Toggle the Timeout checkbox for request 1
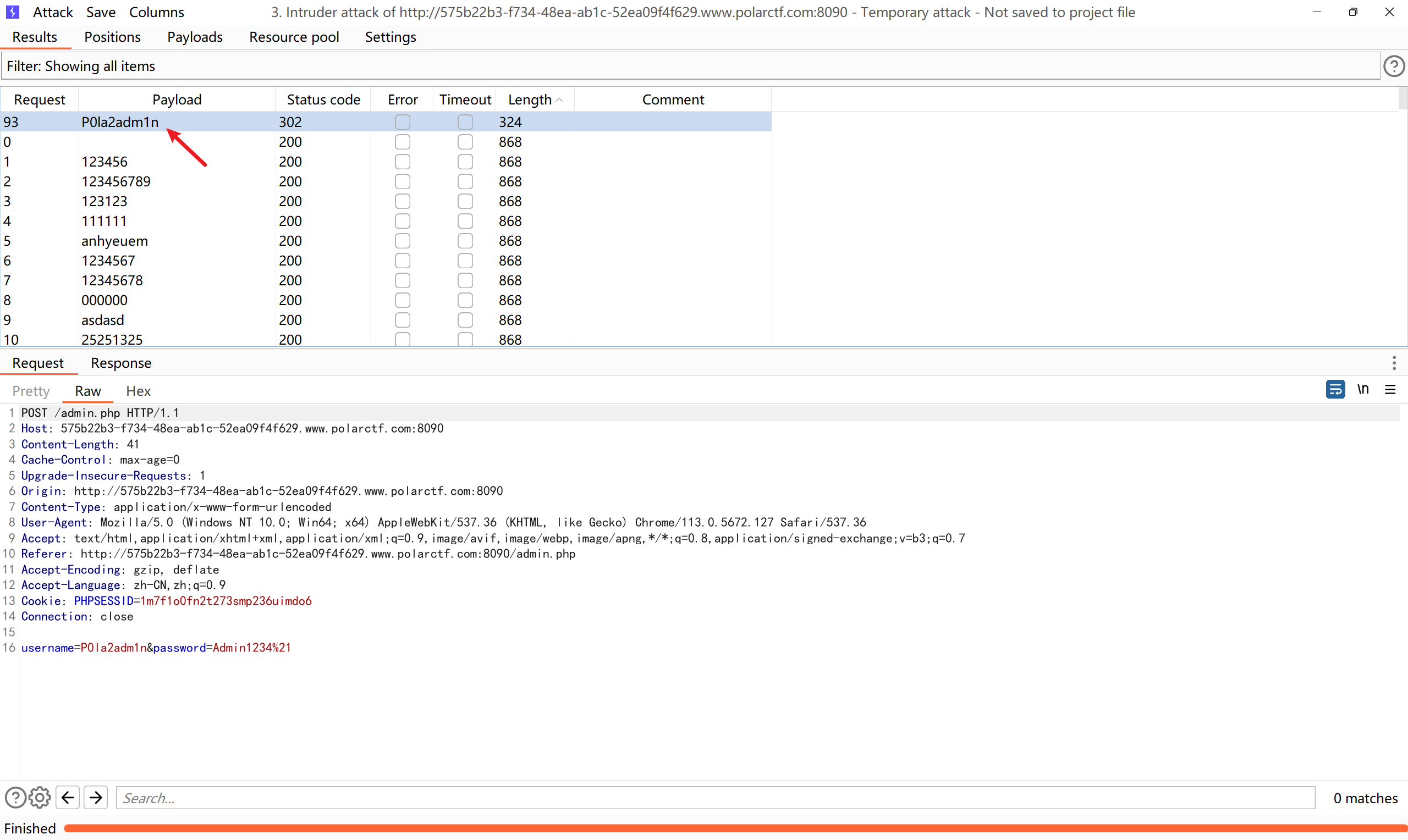Image resolution: width=1408 pixels, height=840 pixels. click(465, 162)
